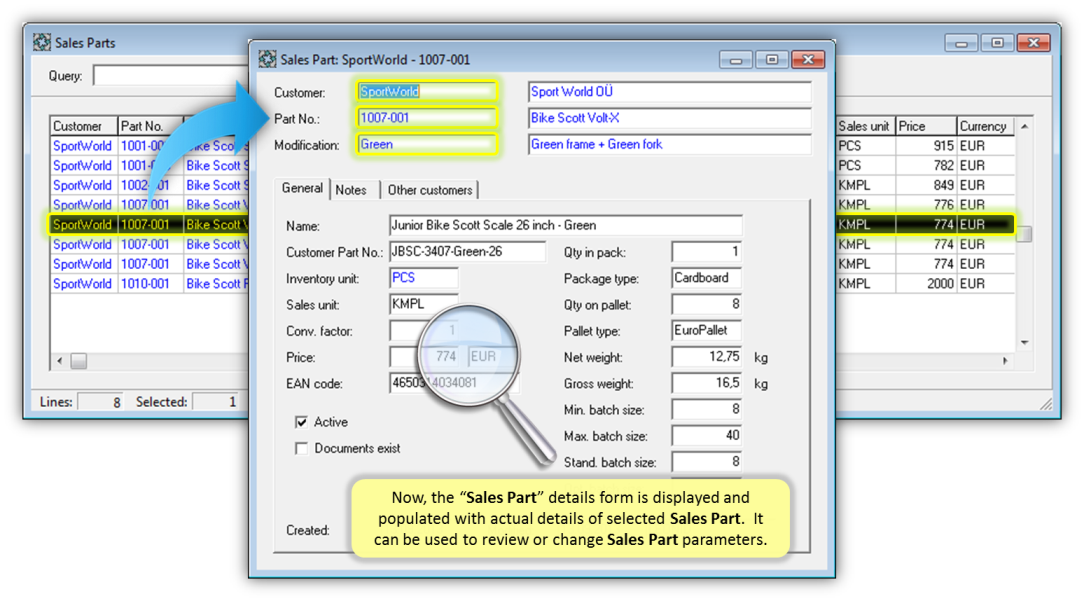Click the resize grip of Sales Parts window

coord(1047,405)
